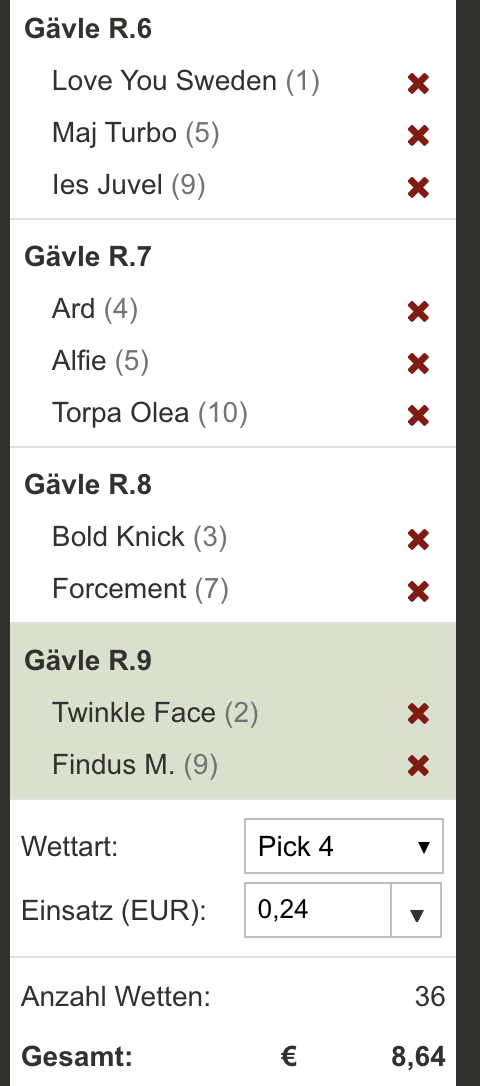Select the highlighted Gävle R.9 header
The image size is (480, 1086).
click(x=88, y=661)
